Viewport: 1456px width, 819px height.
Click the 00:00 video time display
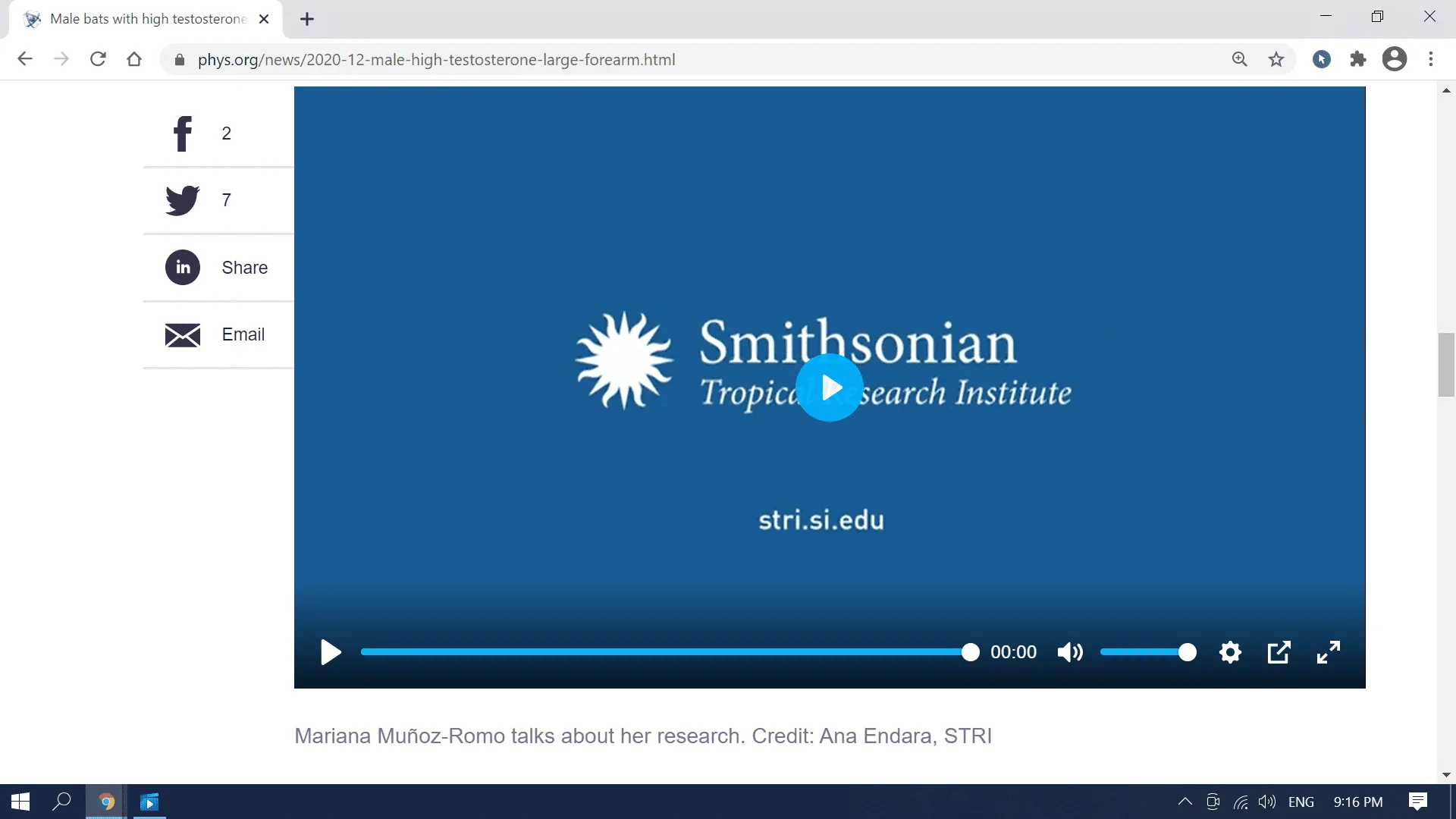(x=1014, y=652)
